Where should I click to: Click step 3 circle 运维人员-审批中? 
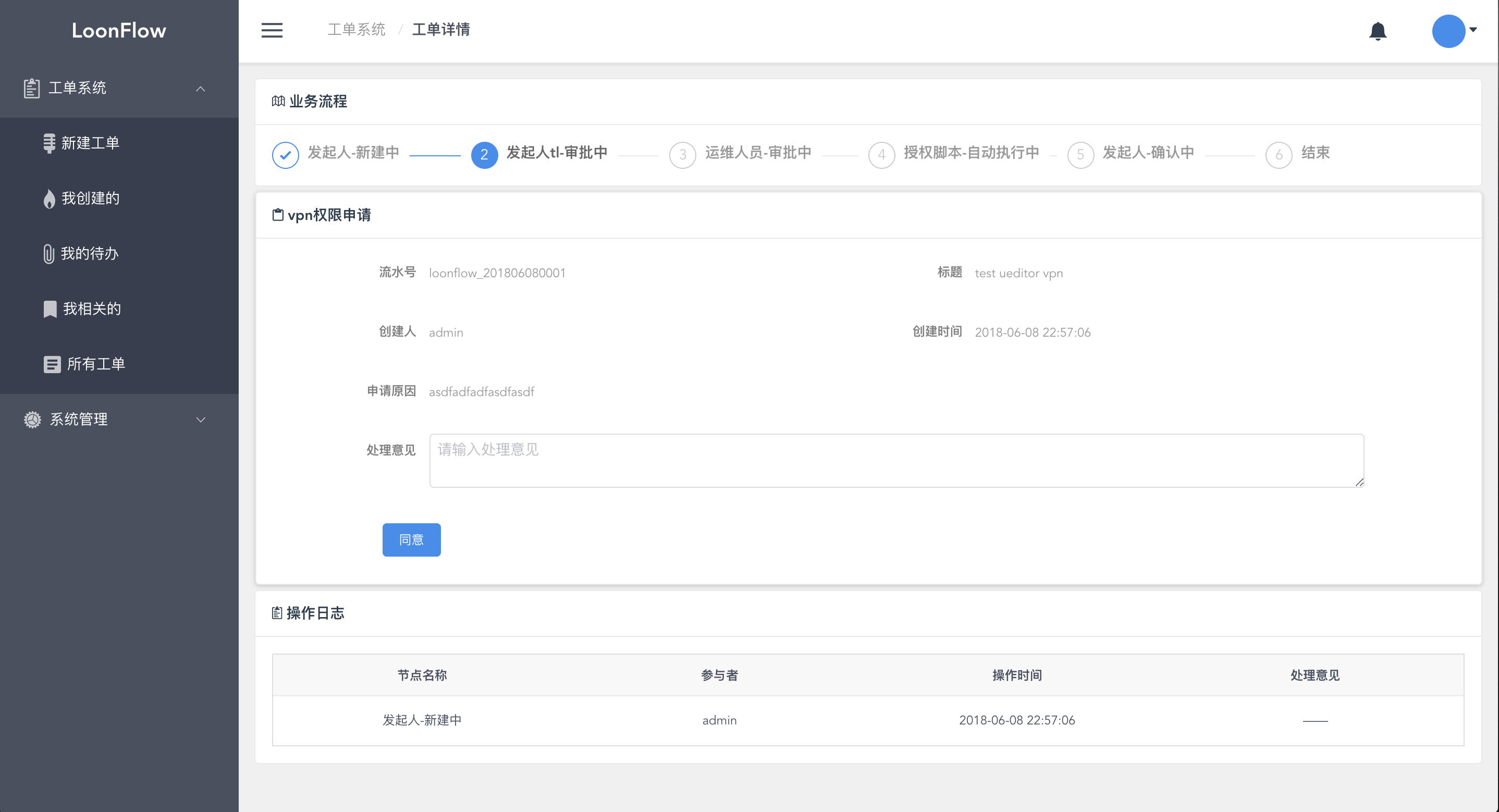point(683,155)
